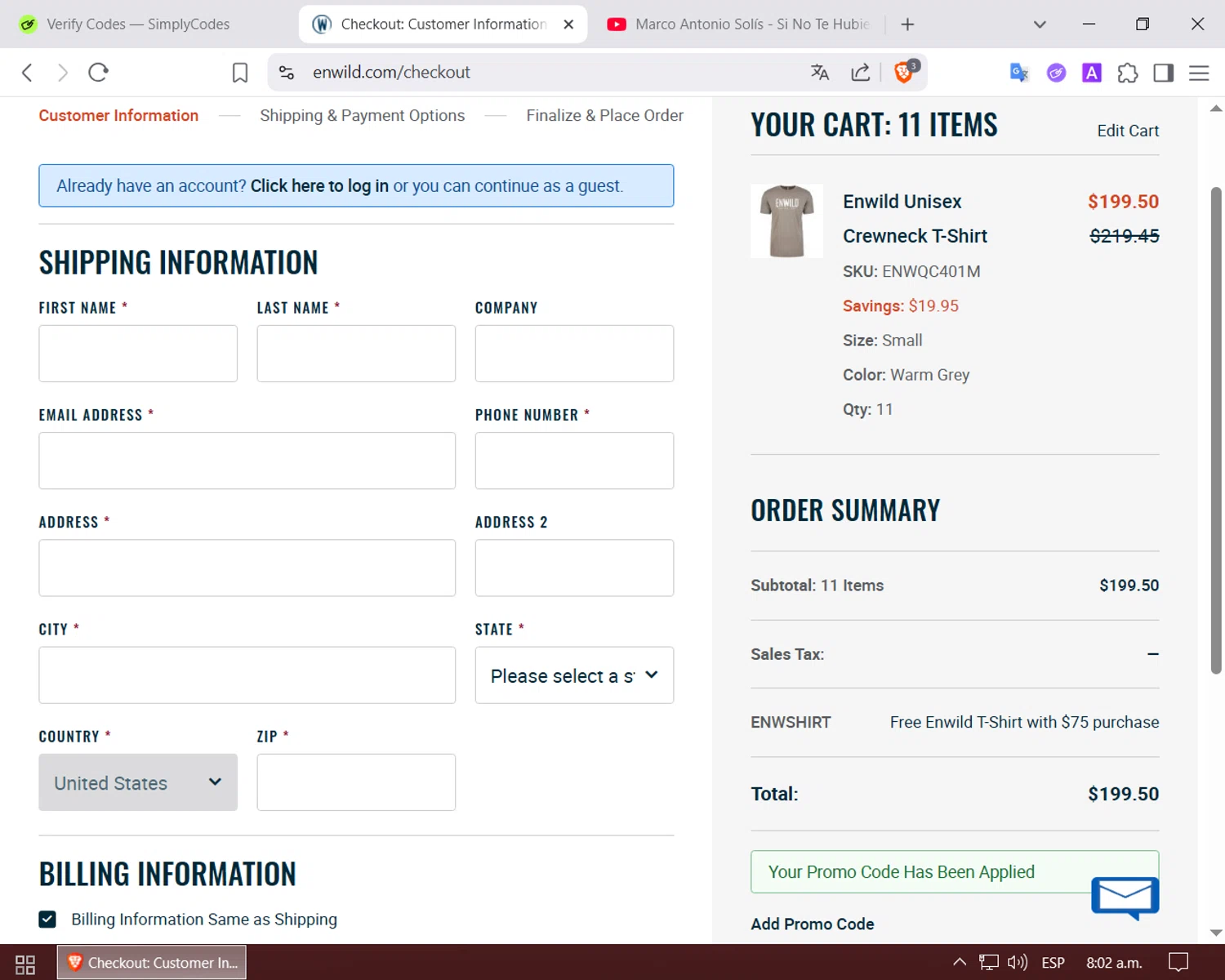1225x980 pixels.
Task: Click the purple round extension icon
Action: (x=1056, y=73)
